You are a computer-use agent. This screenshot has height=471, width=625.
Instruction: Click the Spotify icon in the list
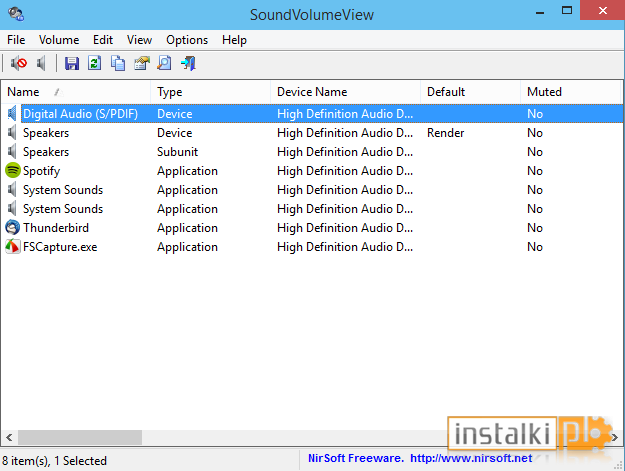pyautogui.click(x=13, y=171)
